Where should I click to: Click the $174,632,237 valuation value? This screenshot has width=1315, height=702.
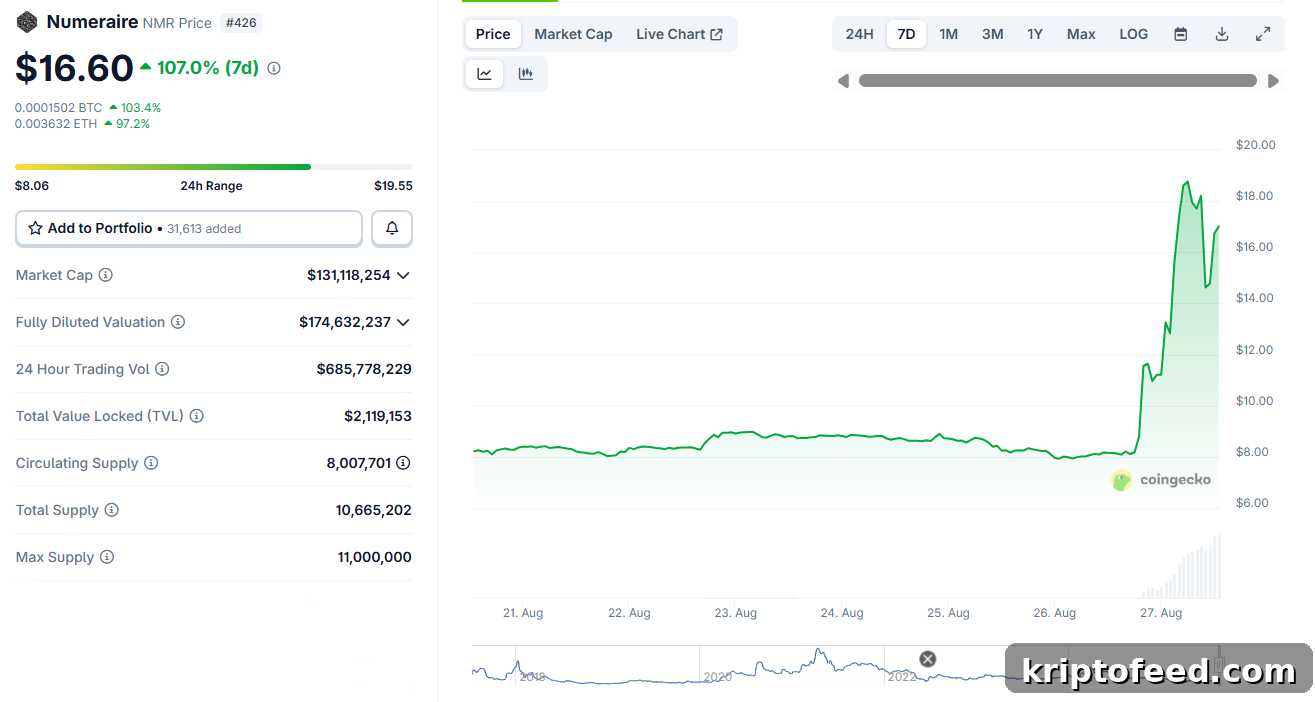pos(345,322)
